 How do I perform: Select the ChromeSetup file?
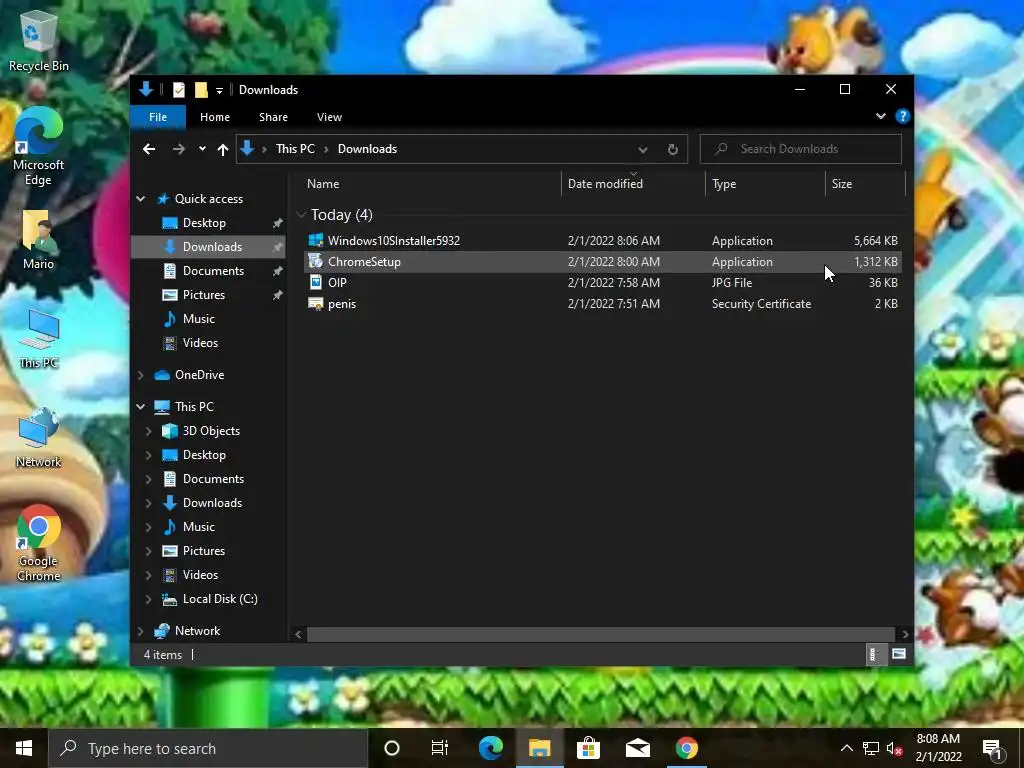coord(602,261)
